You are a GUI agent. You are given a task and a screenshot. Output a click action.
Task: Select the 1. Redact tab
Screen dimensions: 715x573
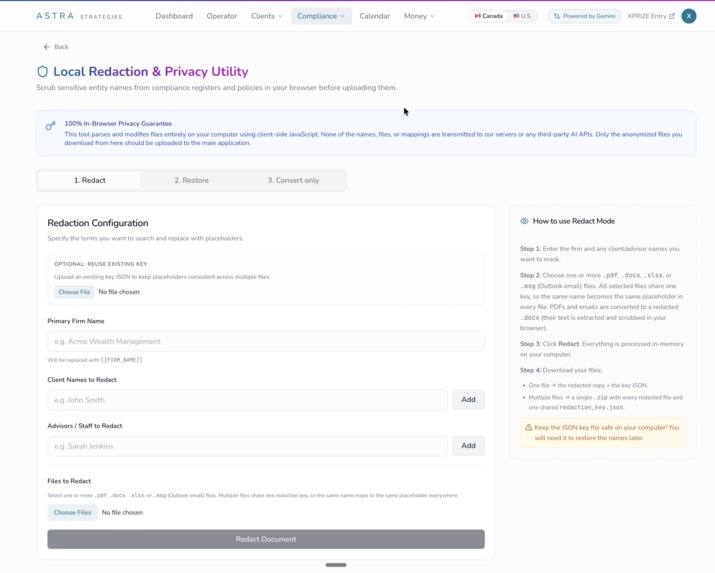pos(90,180)
